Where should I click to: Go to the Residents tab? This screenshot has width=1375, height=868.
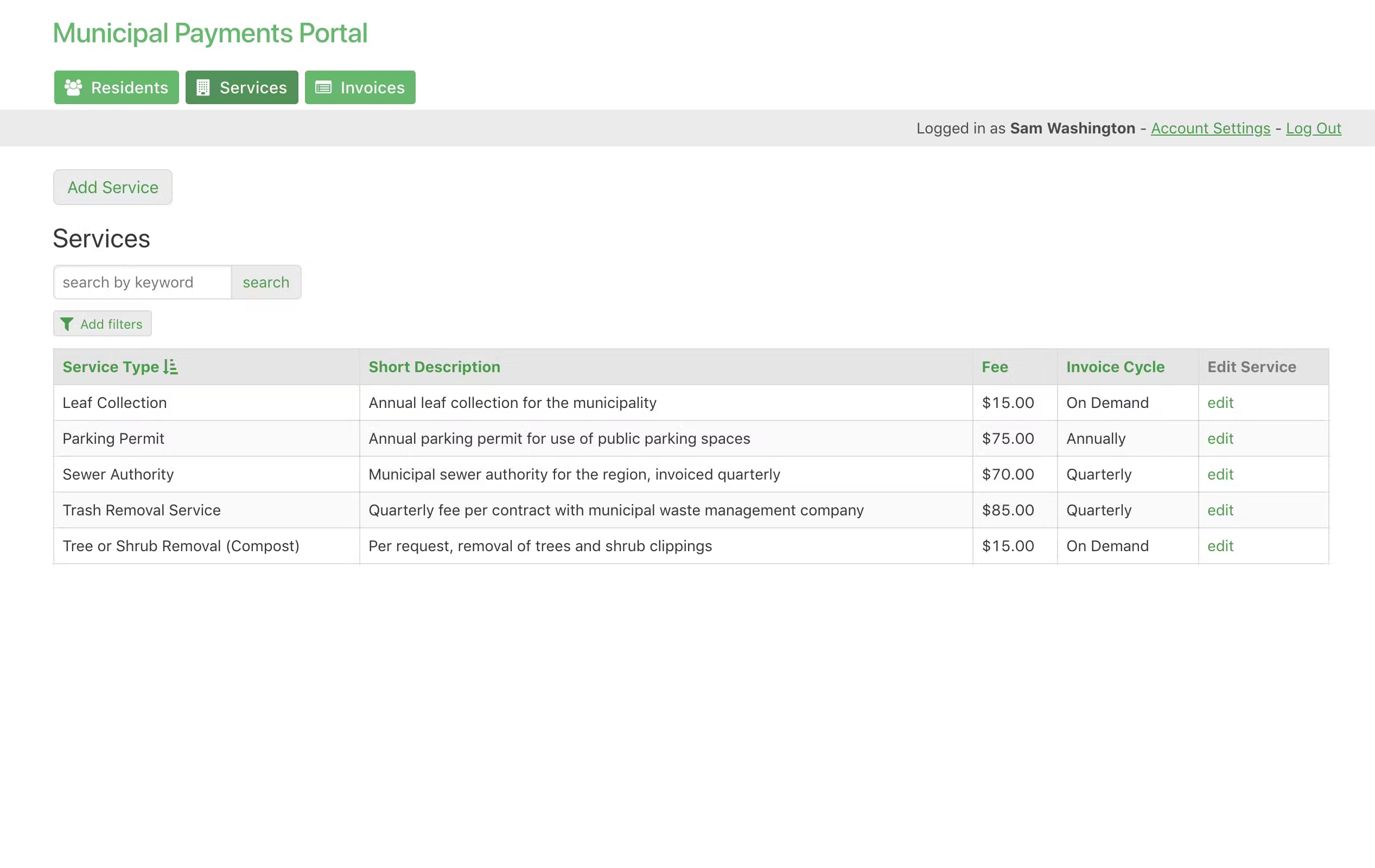(x=117, y=87)
